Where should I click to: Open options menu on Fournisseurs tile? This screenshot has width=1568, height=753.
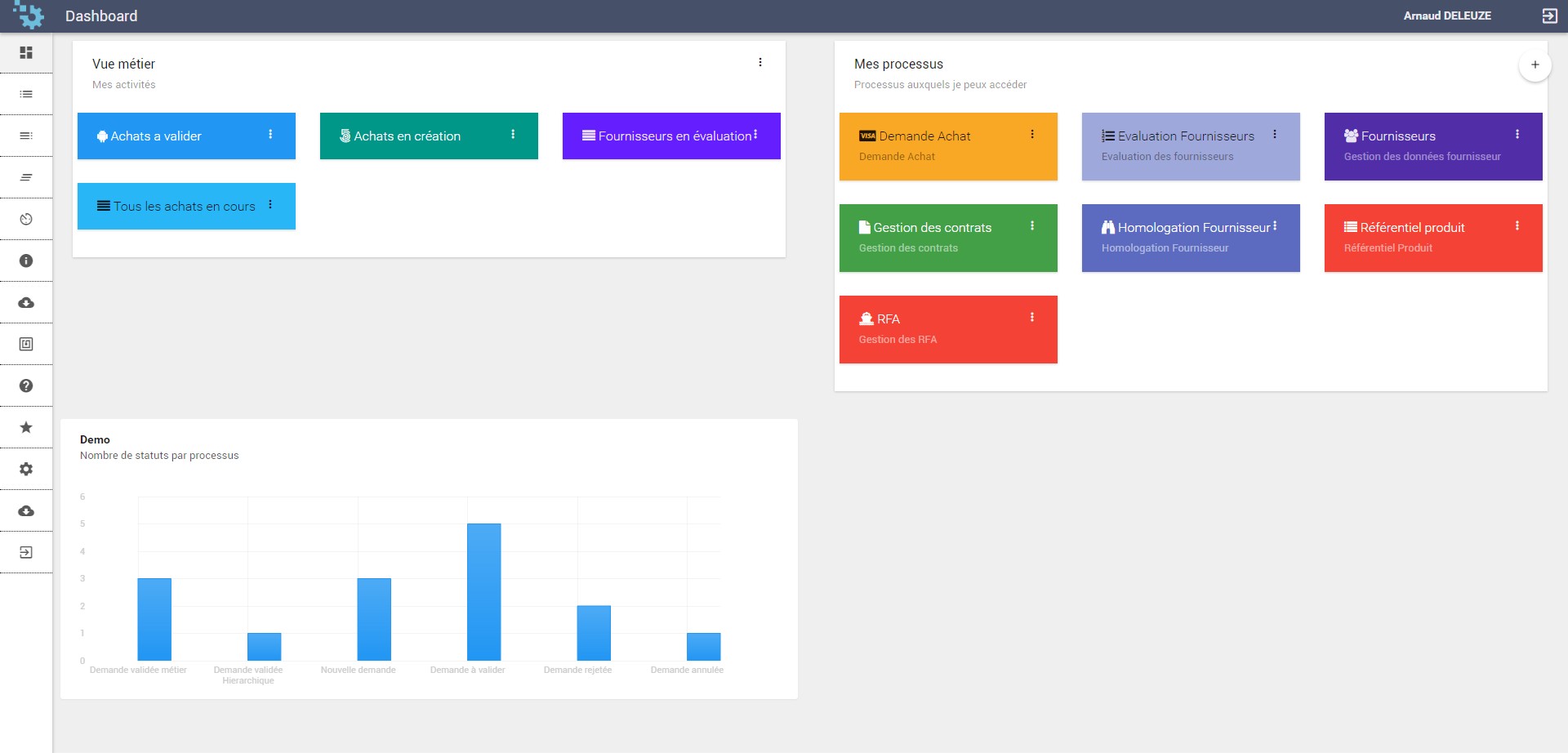[x=1517, y=134]
